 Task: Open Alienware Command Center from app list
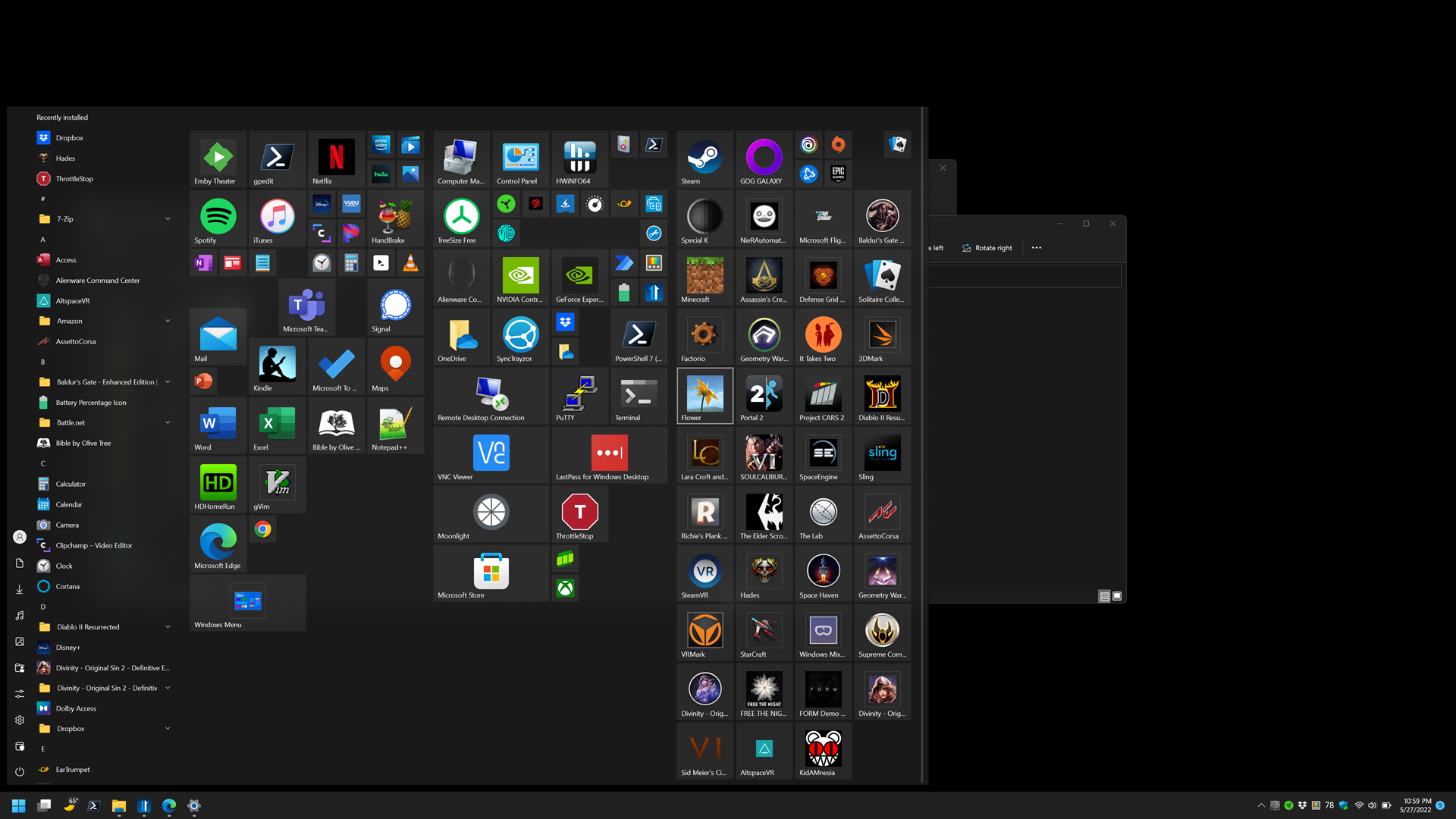click(104, 281)
